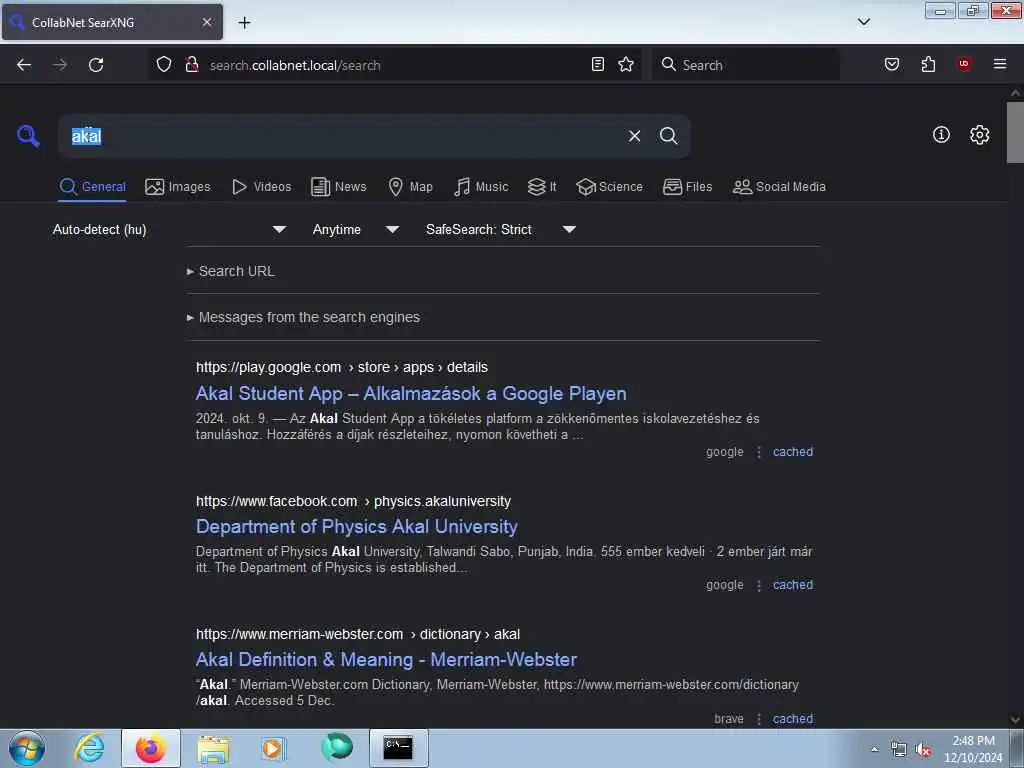This screenshot has width=1024, height=768.
Task: Open cached link for Department of Physics result
Action: pos(793,585)
